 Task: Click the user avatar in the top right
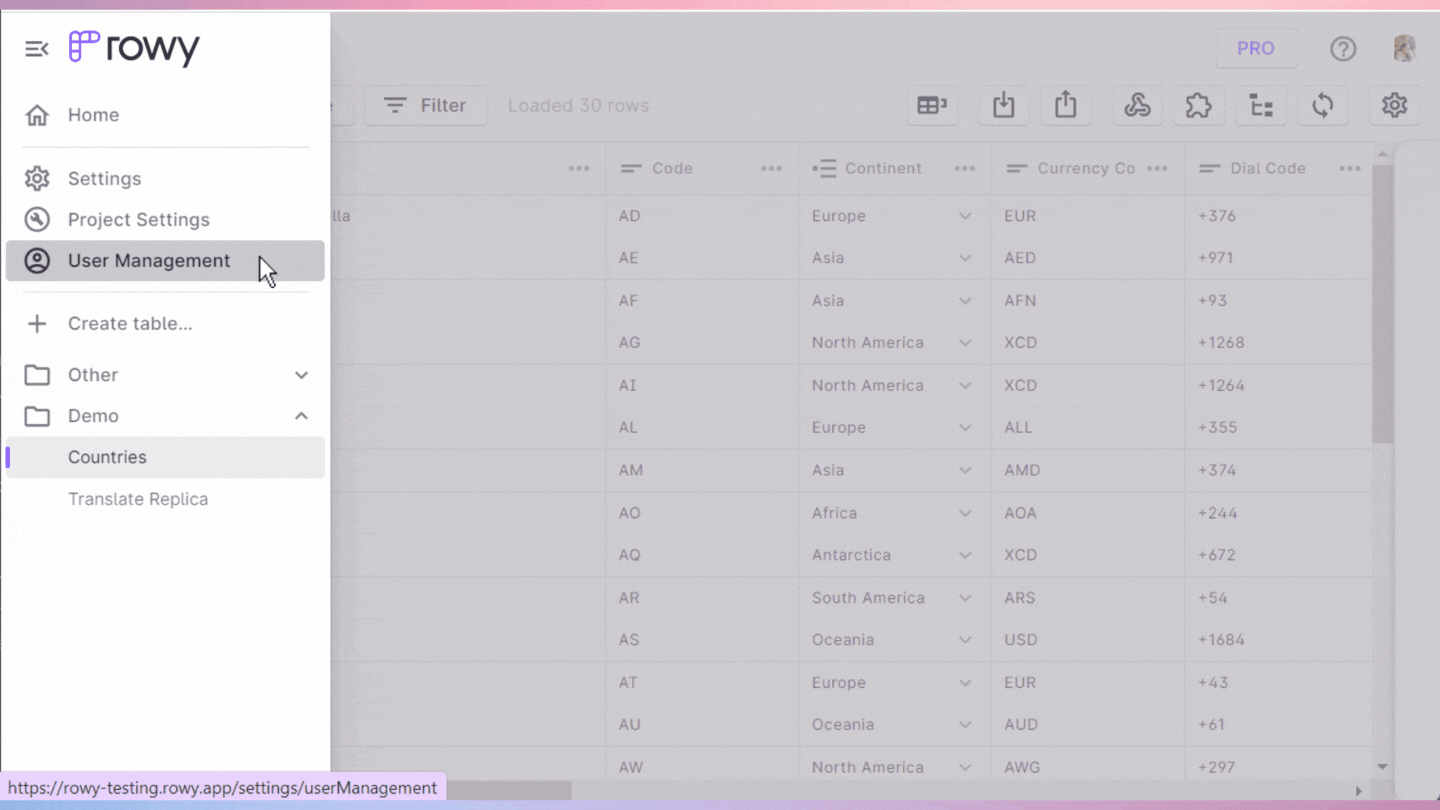(x=1404, y=49)
